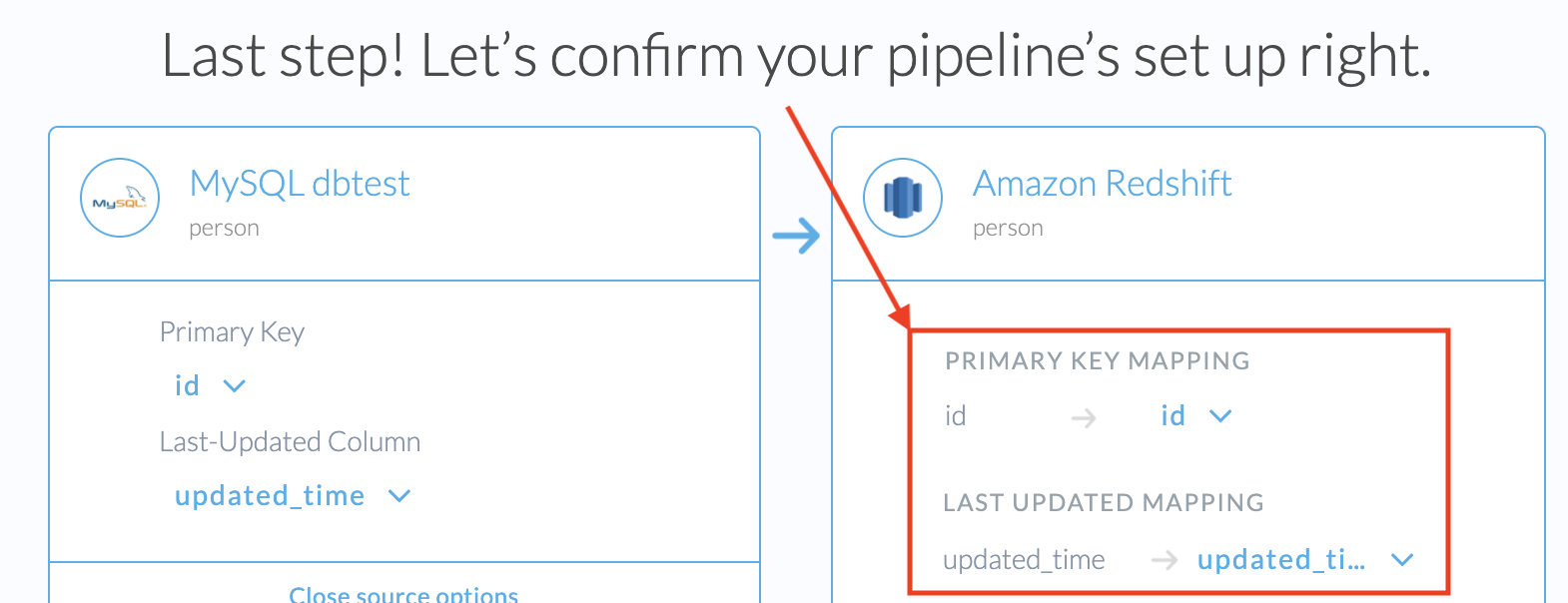This screenshot has width=1568, height=603.
Task: Click the PRIMARY KEY MAPPING heading
Action: click(x=1097, y=361)
